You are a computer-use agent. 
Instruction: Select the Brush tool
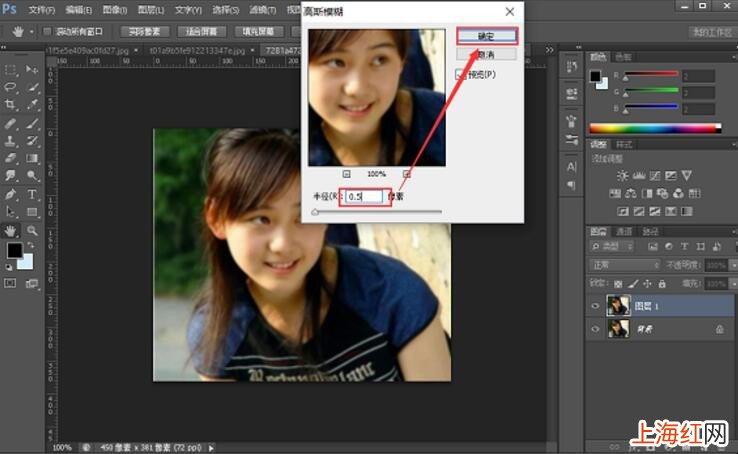[32, 124]
